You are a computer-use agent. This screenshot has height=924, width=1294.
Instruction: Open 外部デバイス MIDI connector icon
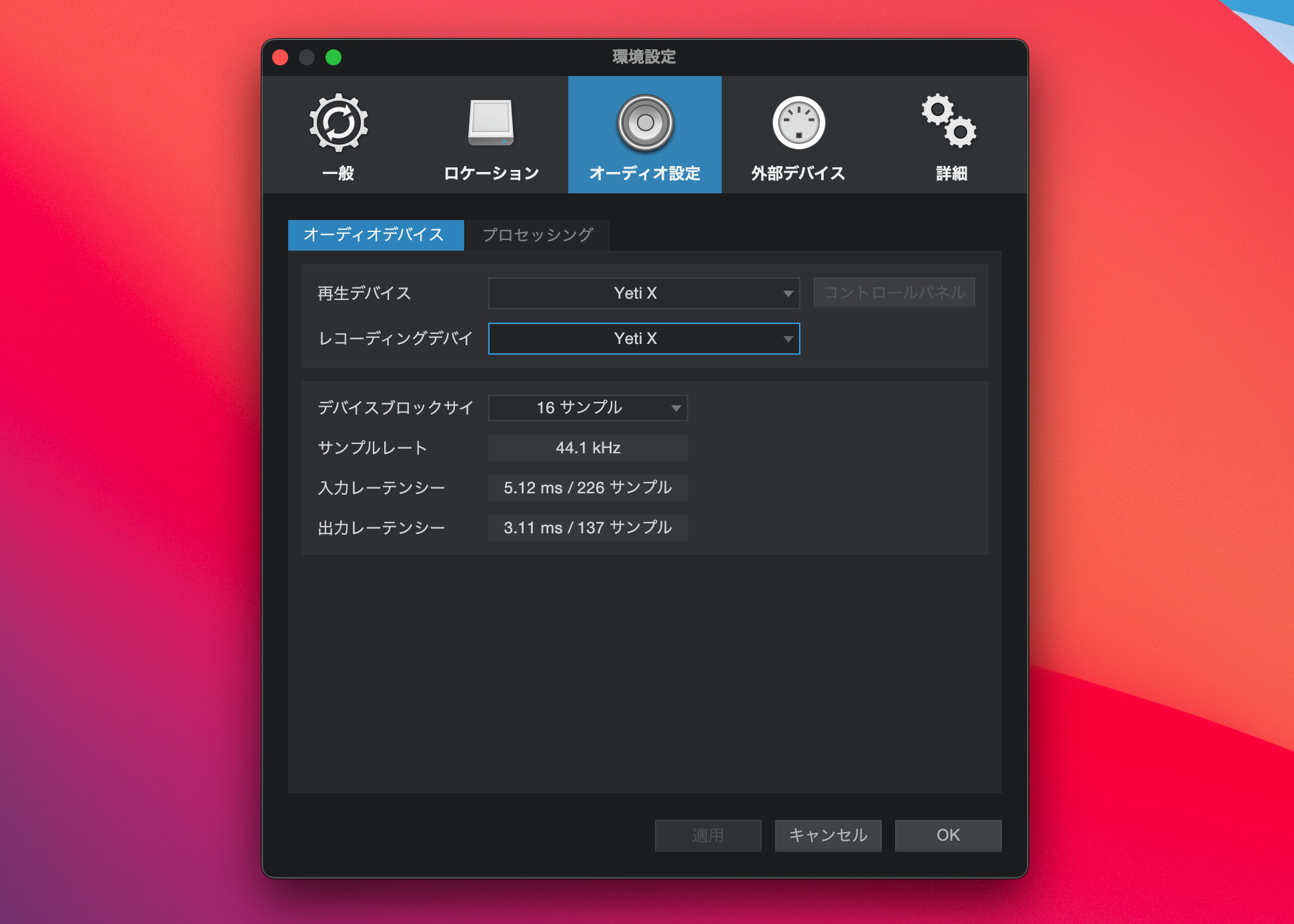coord(798,123)
